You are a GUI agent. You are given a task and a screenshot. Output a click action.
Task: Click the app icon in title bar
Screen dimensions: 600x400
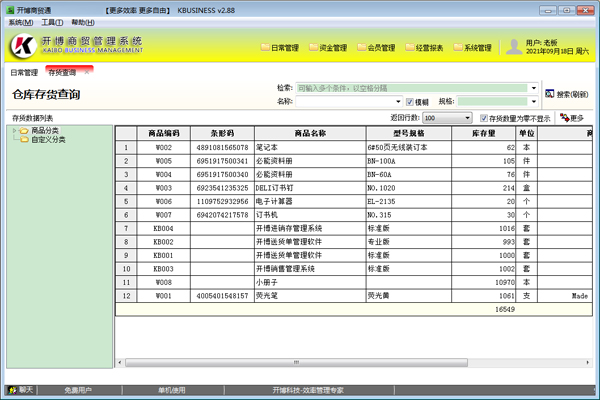(11, 10)
